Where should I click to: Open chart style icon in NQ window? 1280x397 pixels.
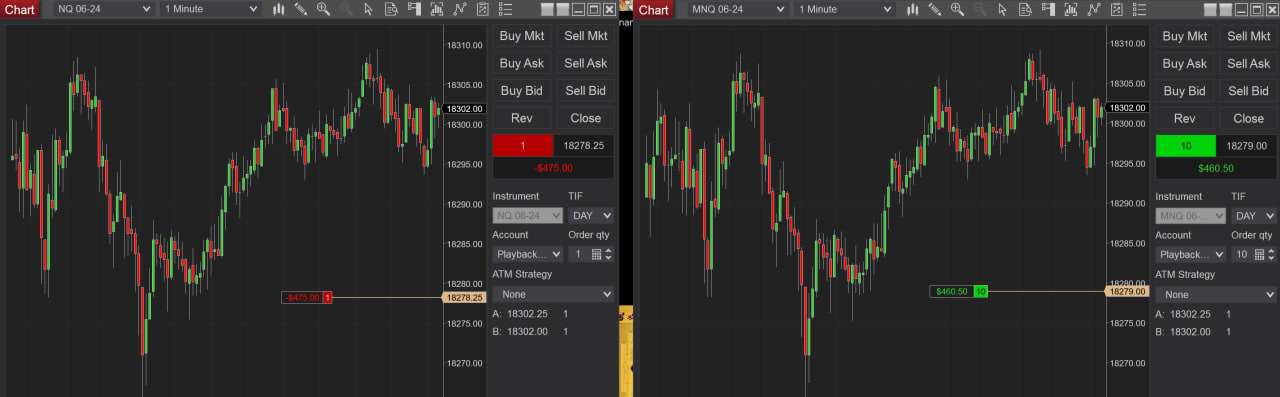pyautogui.click(x=278, y=9)
